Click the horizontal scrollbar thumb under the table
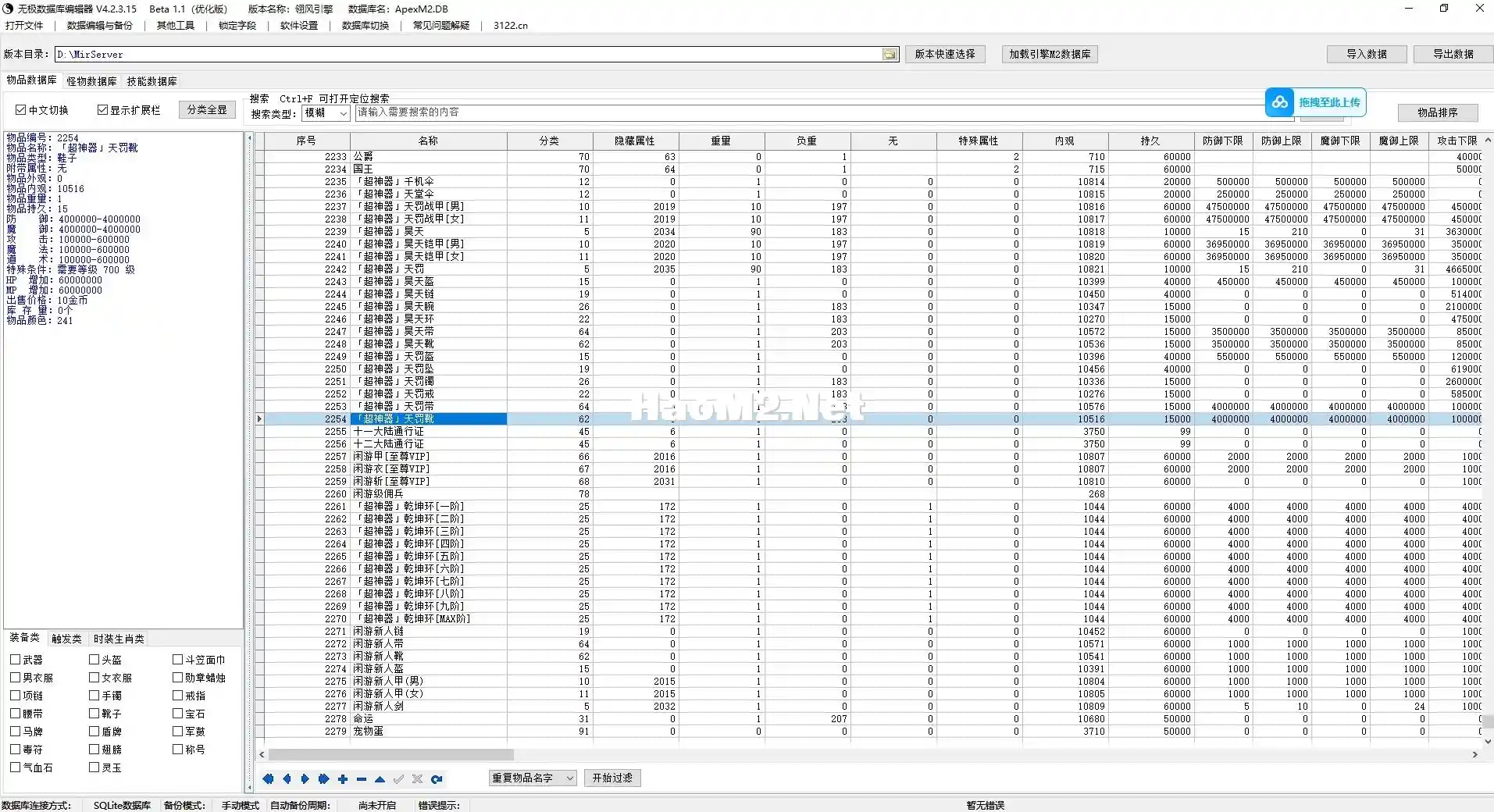This screenshot has height=812, width=1494. 390,755
